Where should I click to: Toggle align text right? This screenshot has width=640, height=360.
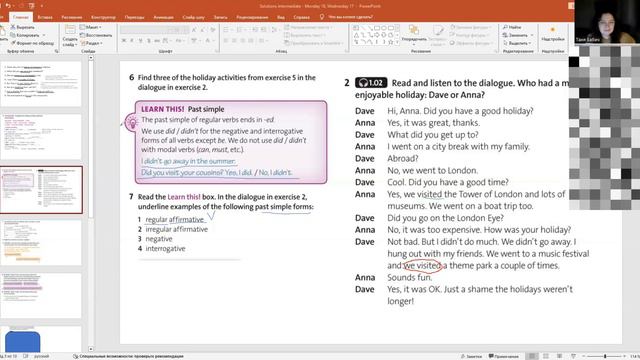click(242, 40)
